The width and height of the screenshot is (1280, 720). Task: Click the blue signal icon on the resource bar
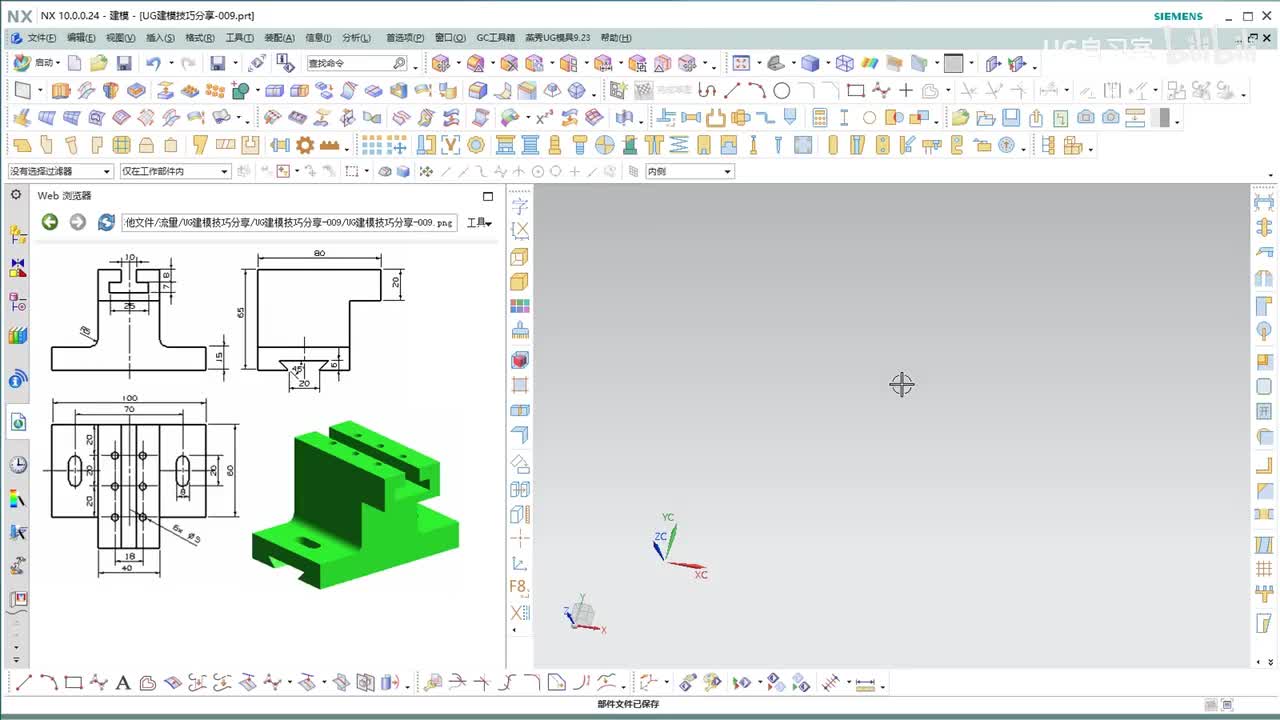point(18,379)
